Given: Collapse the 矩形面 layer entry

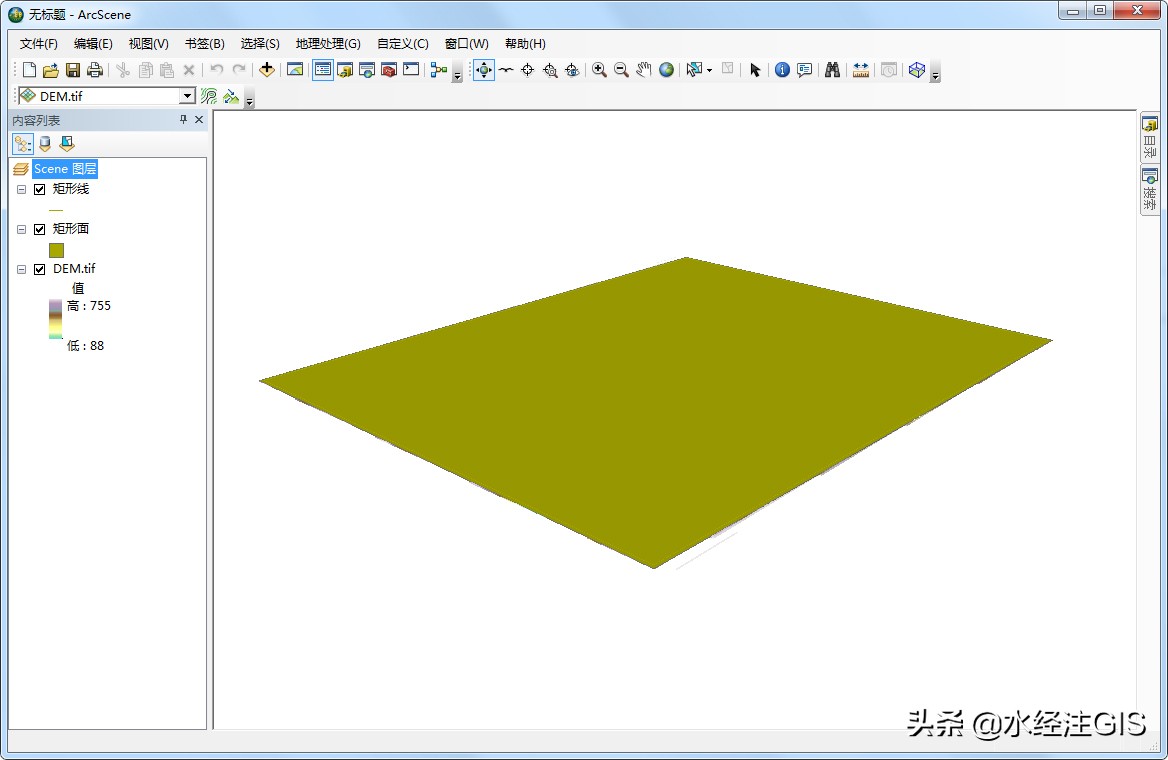Looking at the screenshot, I should point(20,228).
